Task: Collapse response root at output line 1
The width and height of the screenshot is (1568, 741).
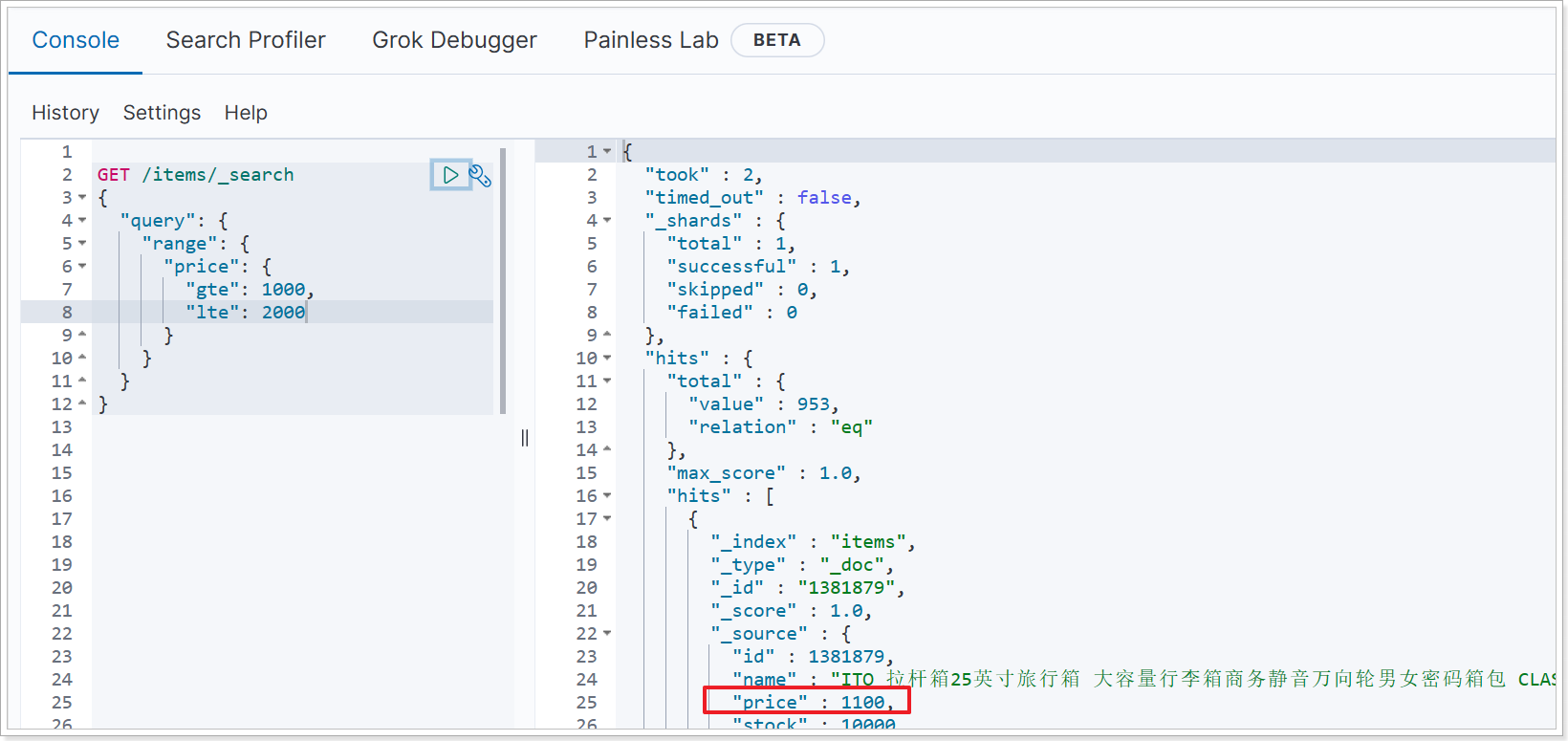Action: tap(607, 152)
